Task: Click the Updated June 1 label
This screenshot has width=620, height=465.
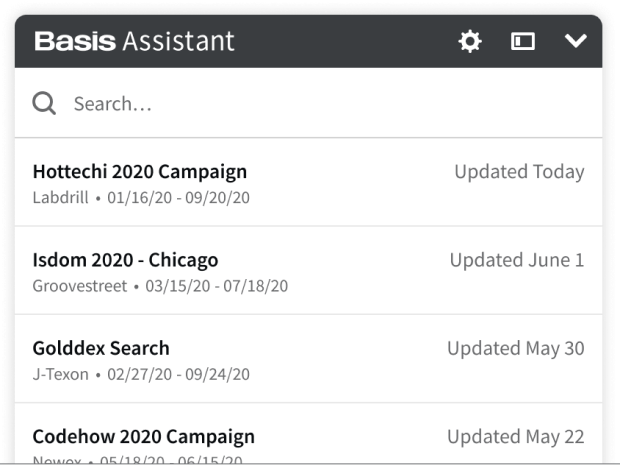Action: point(517,260)
